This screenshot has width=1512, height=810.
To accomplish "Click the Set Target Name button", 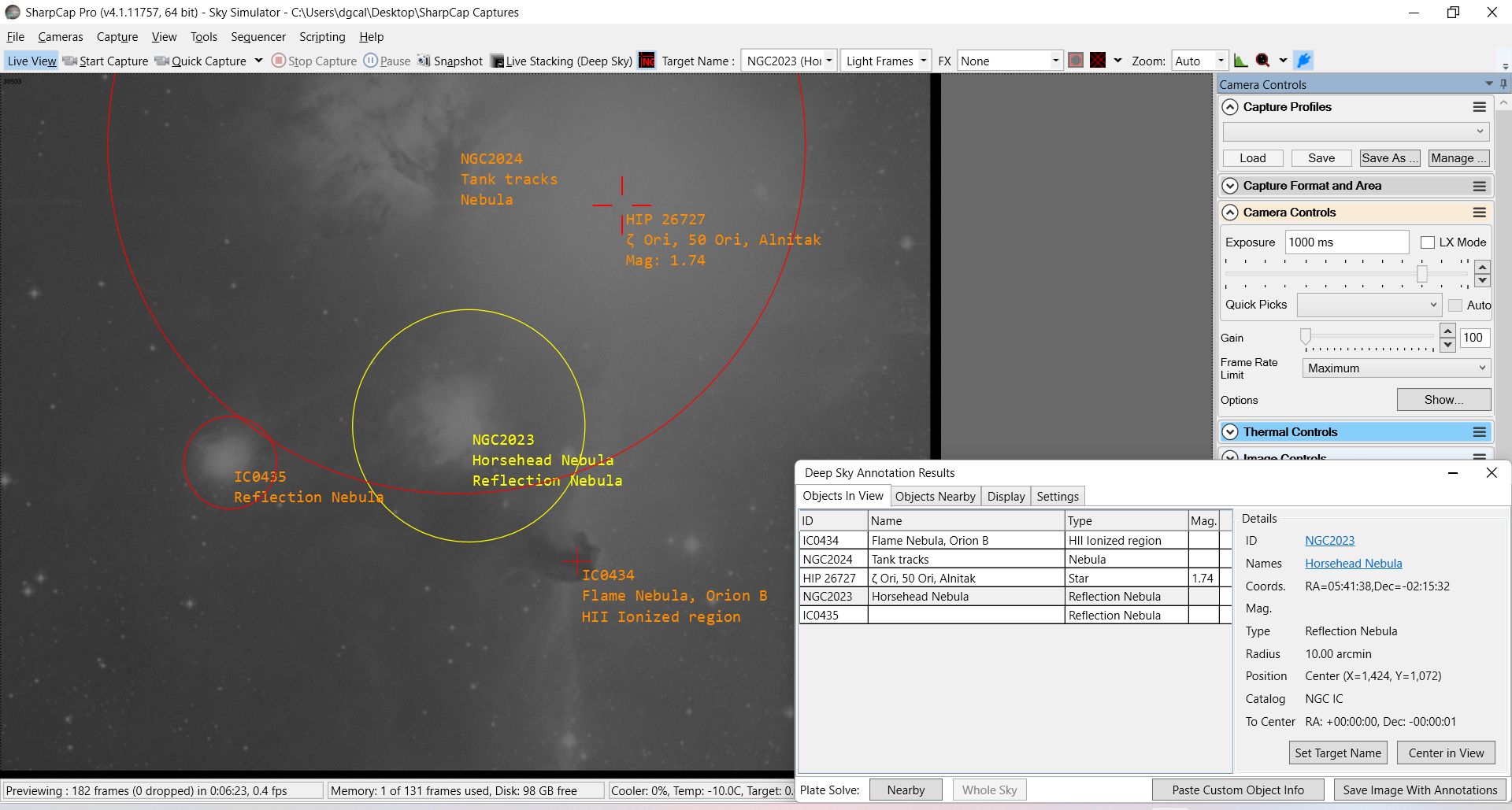I will pos(1338,753).
